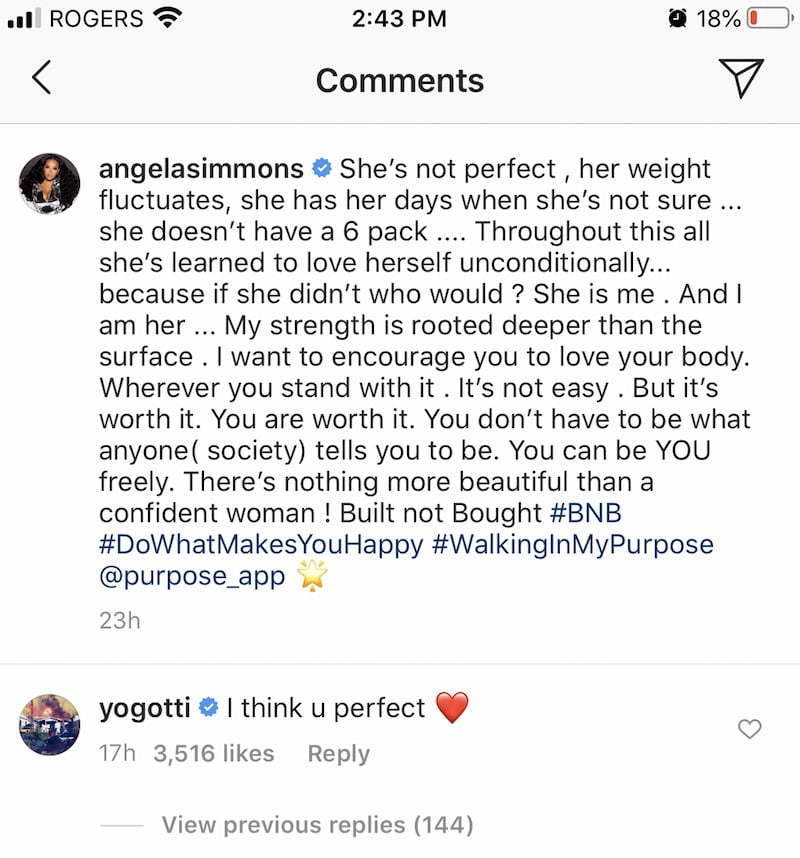This screenshot has height=858, width=800.
Task: Reply to yogotti's comment
Action: [x=338, y=754]
